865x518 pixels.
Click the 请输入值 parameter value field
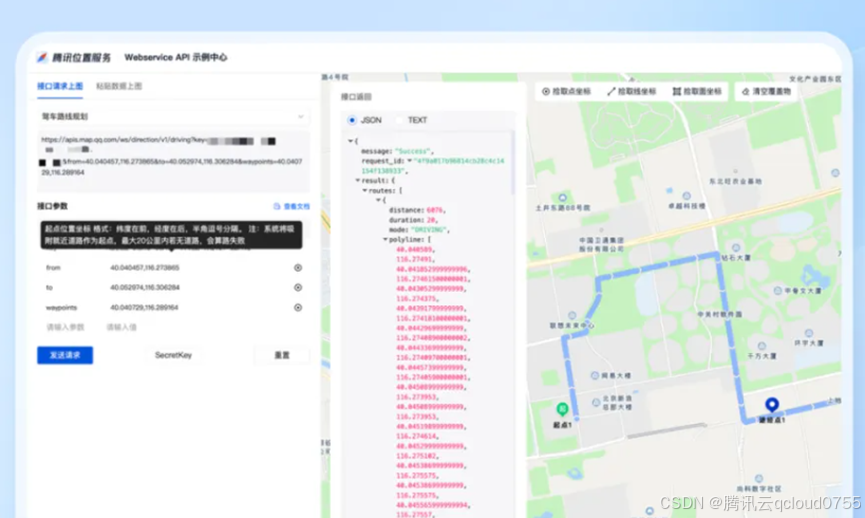click(121, 327)
